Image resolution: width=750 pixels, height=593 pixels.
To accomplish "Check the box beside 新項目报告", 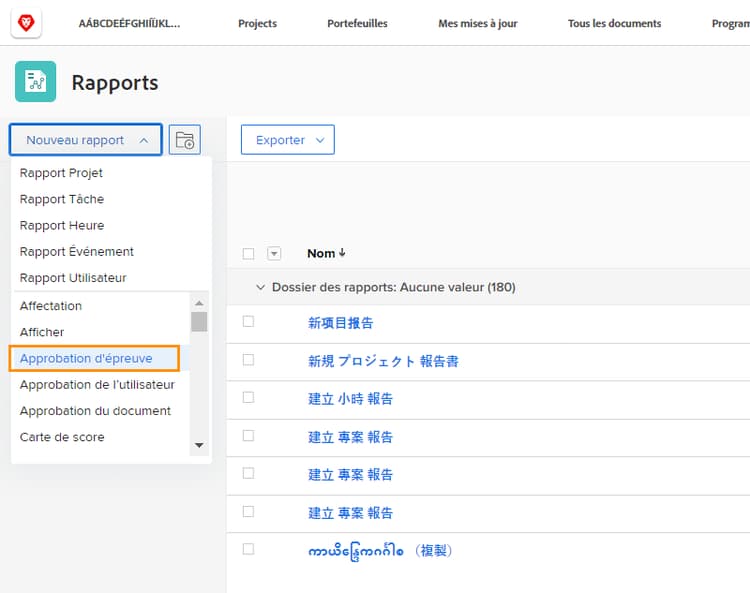I will pyautogui.click(x=248, y=322).
